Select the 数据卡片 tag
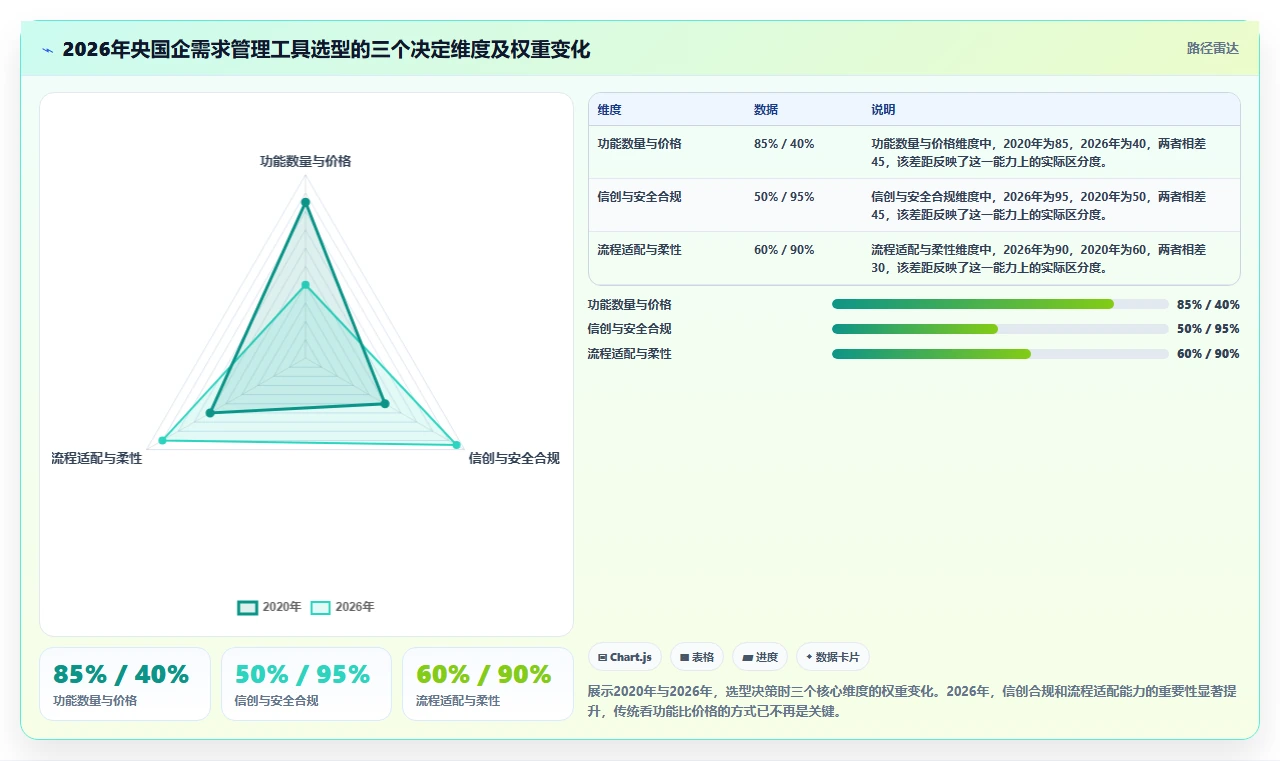This screenshot has height=761, width=1280. pos(833,657)
